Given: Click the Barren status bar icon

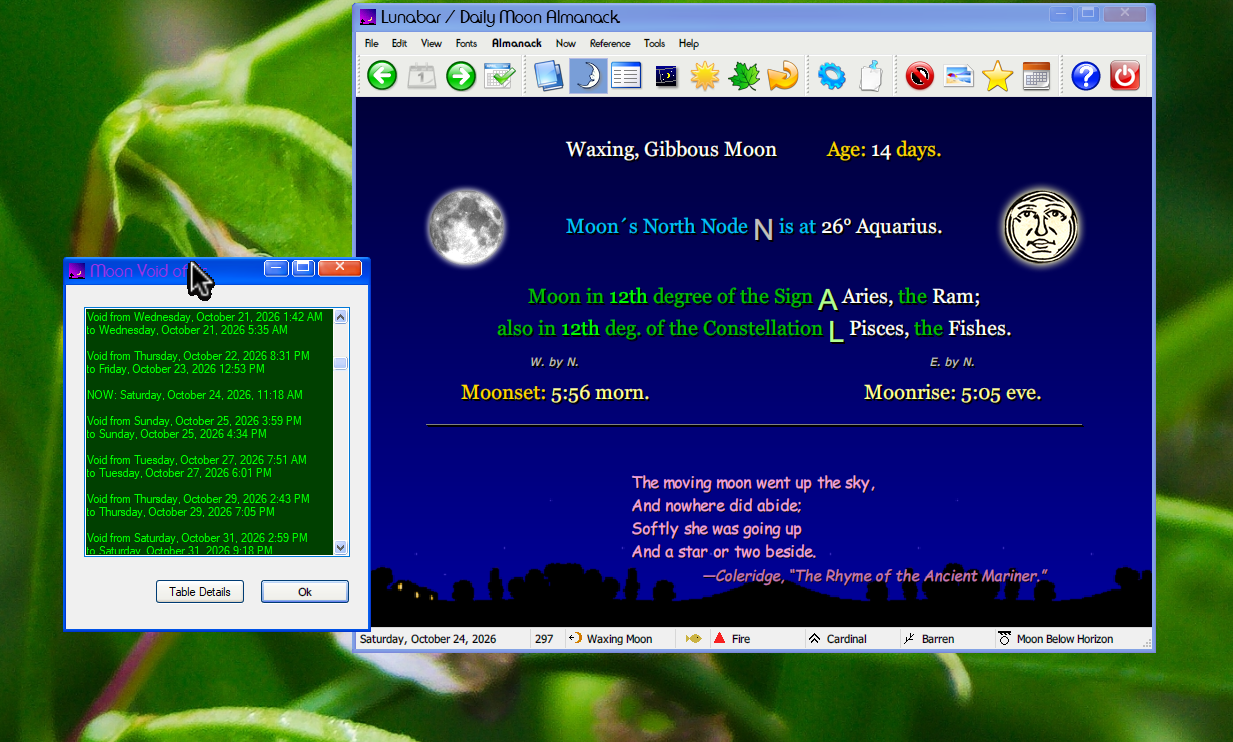Looking at the screenshot, I should point(909,639).
